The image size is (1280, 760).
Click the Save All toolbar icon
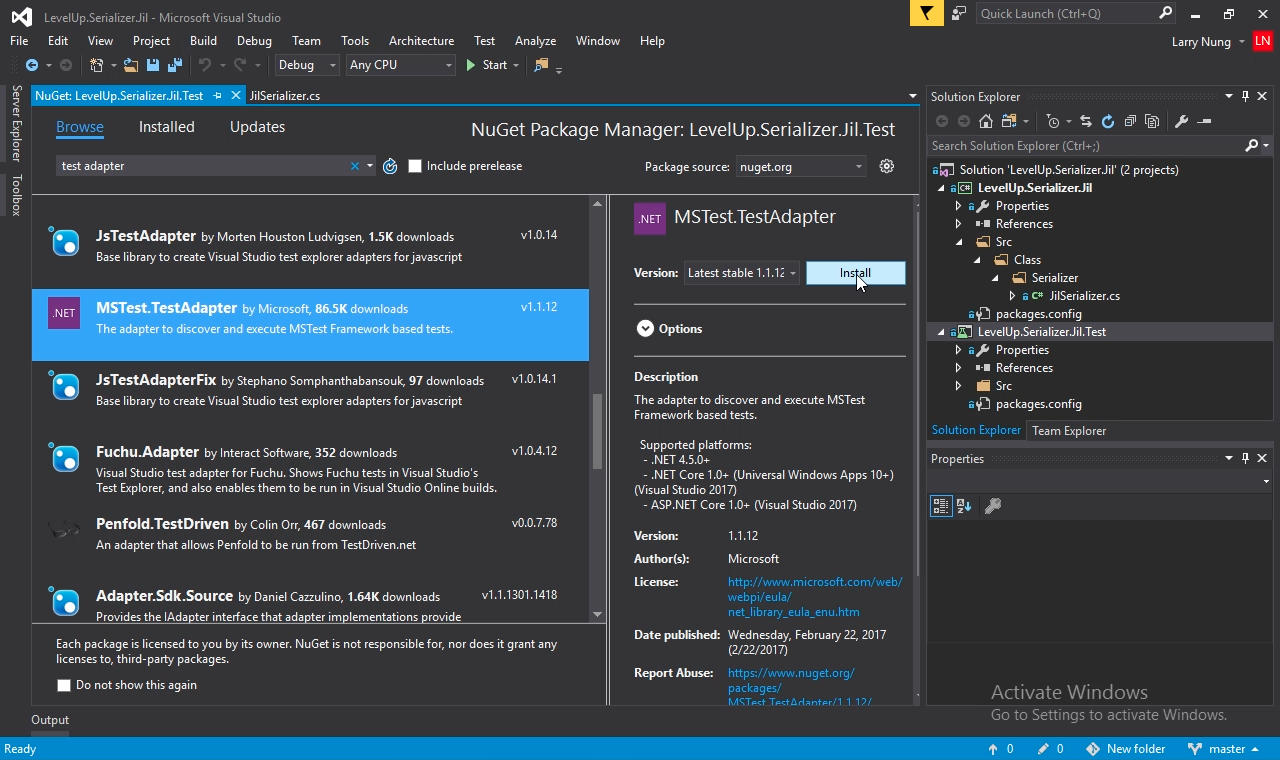174,65
